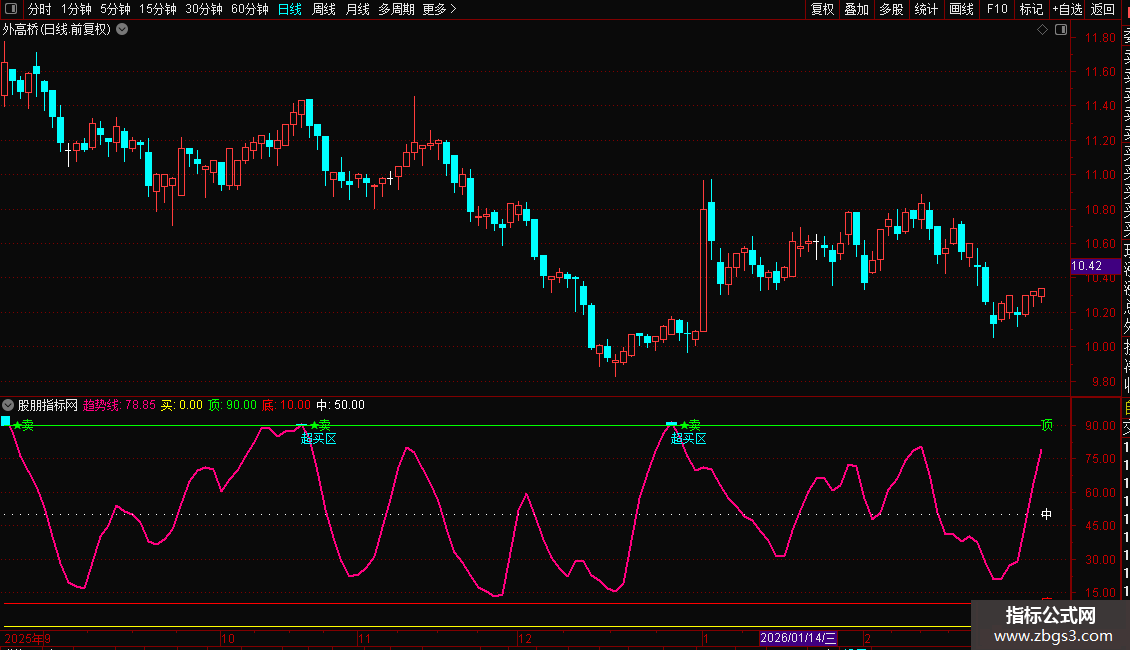1130x650 pixels.
Task: Switch to the 30分钟 period
Action: (204, 9)
